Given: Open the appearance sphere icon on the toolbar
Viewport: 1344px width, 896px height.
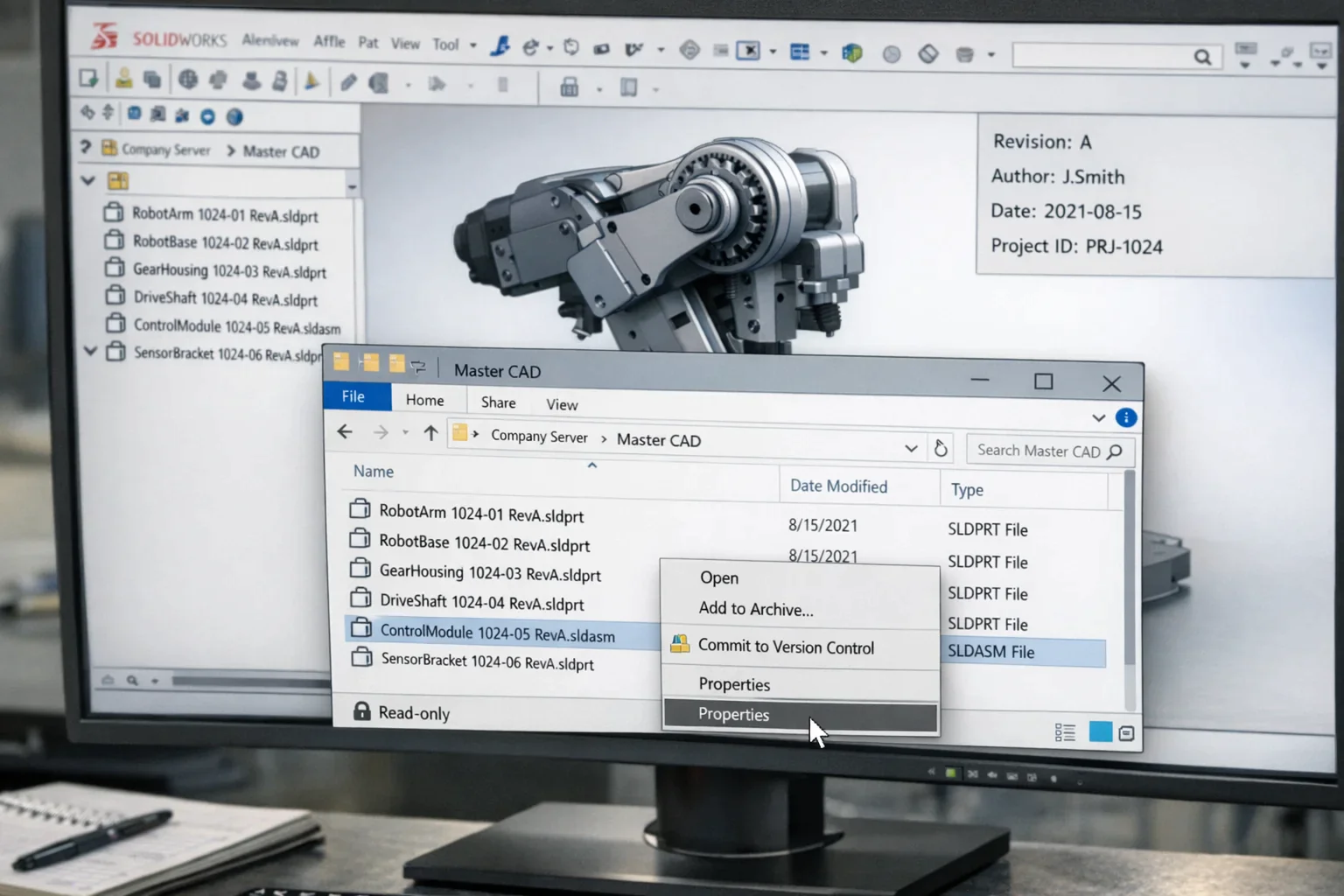Looking at the screenshot, I should point(892,54).
